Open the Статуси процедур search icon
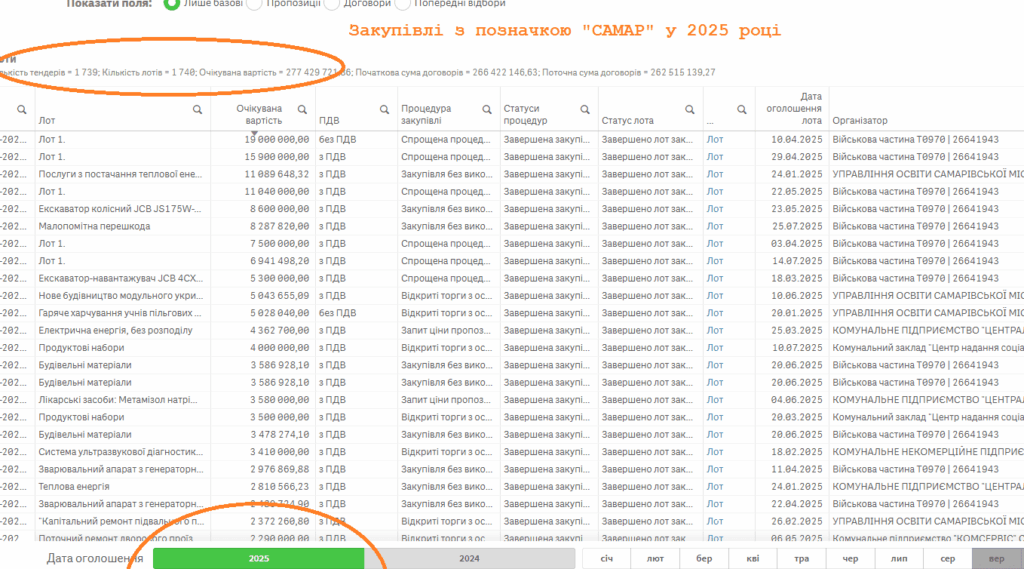Screen dimensions: 1024x569 [585, 110]
